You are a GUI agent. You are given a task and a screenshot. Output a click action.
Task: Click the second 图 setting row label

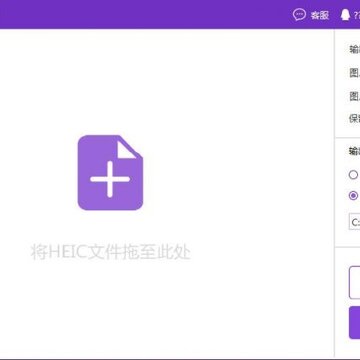pos(354,96)
